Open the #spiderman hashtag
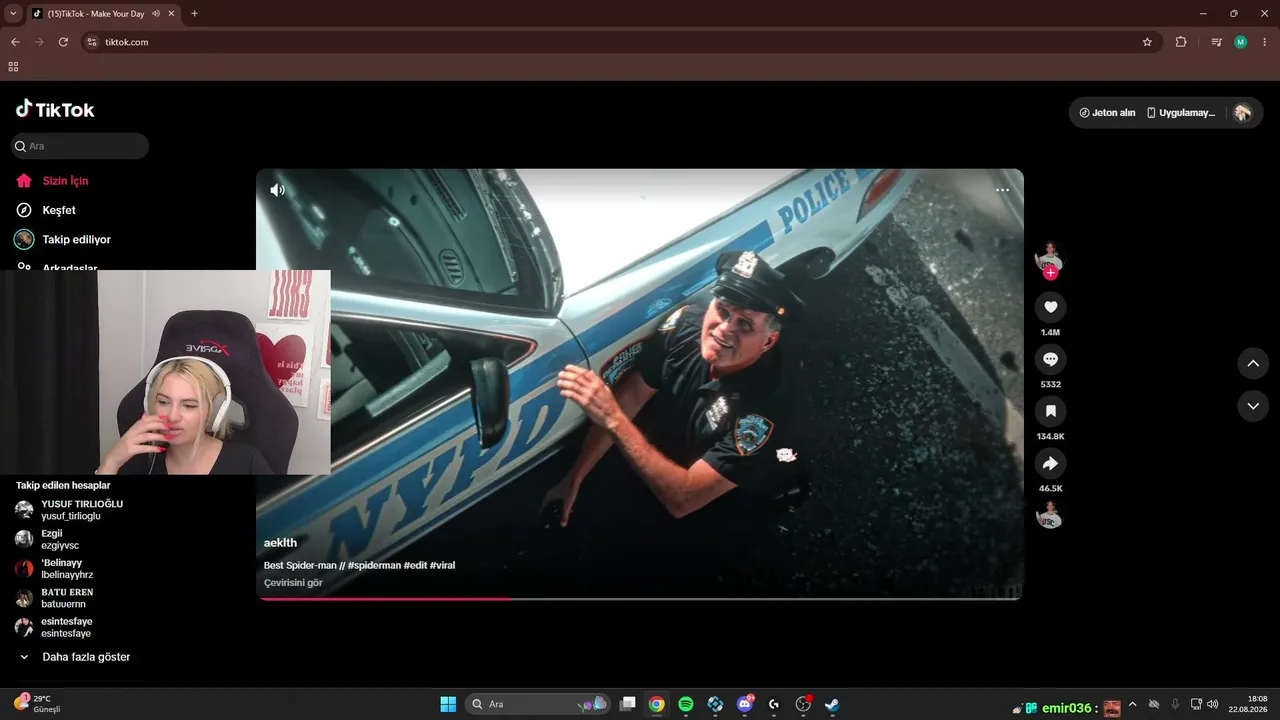 click(374, 565)
